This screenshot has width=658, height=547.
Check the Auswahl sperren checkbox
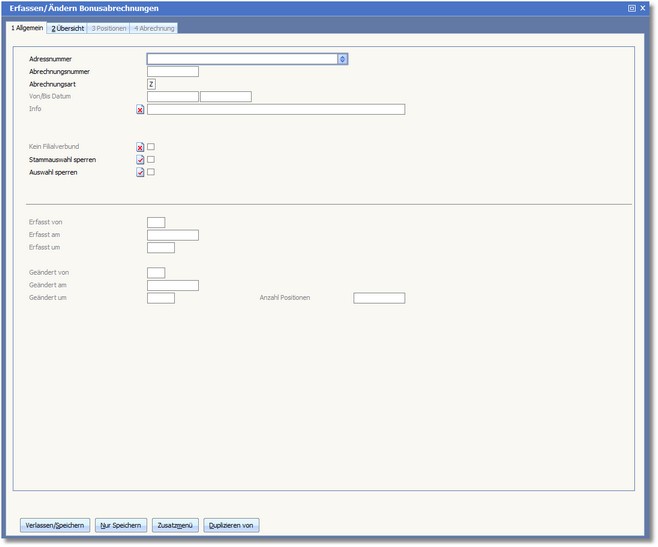click(151, 173)
